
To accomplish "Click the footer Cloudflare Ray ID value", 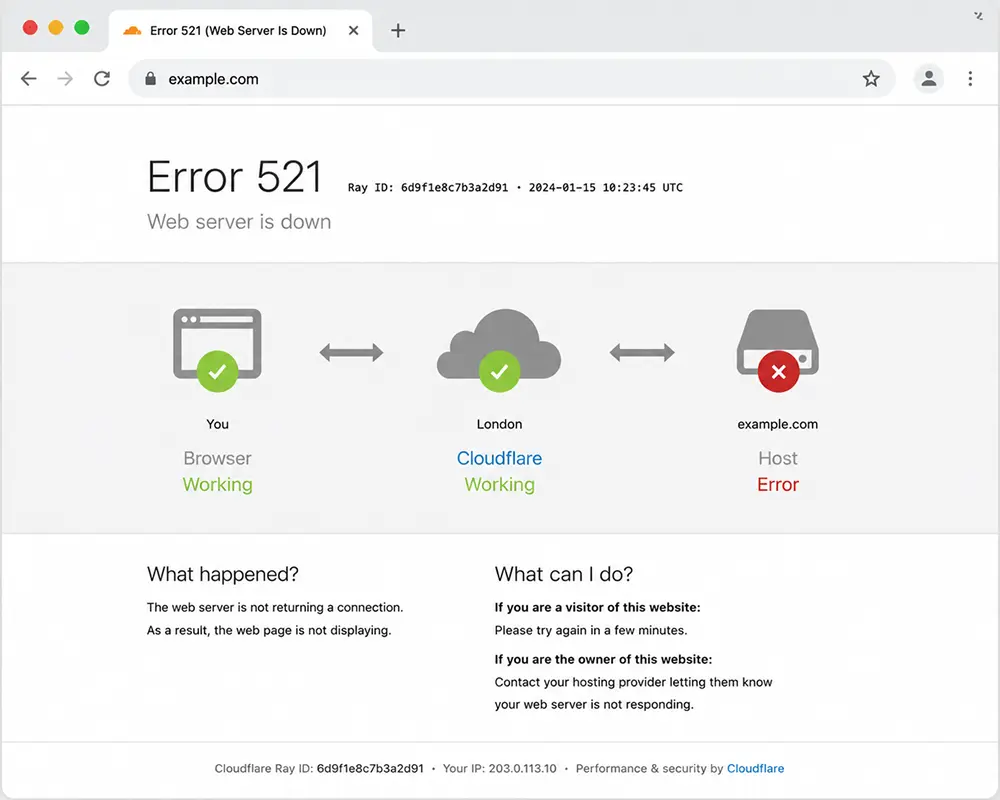I will [370, 768].
